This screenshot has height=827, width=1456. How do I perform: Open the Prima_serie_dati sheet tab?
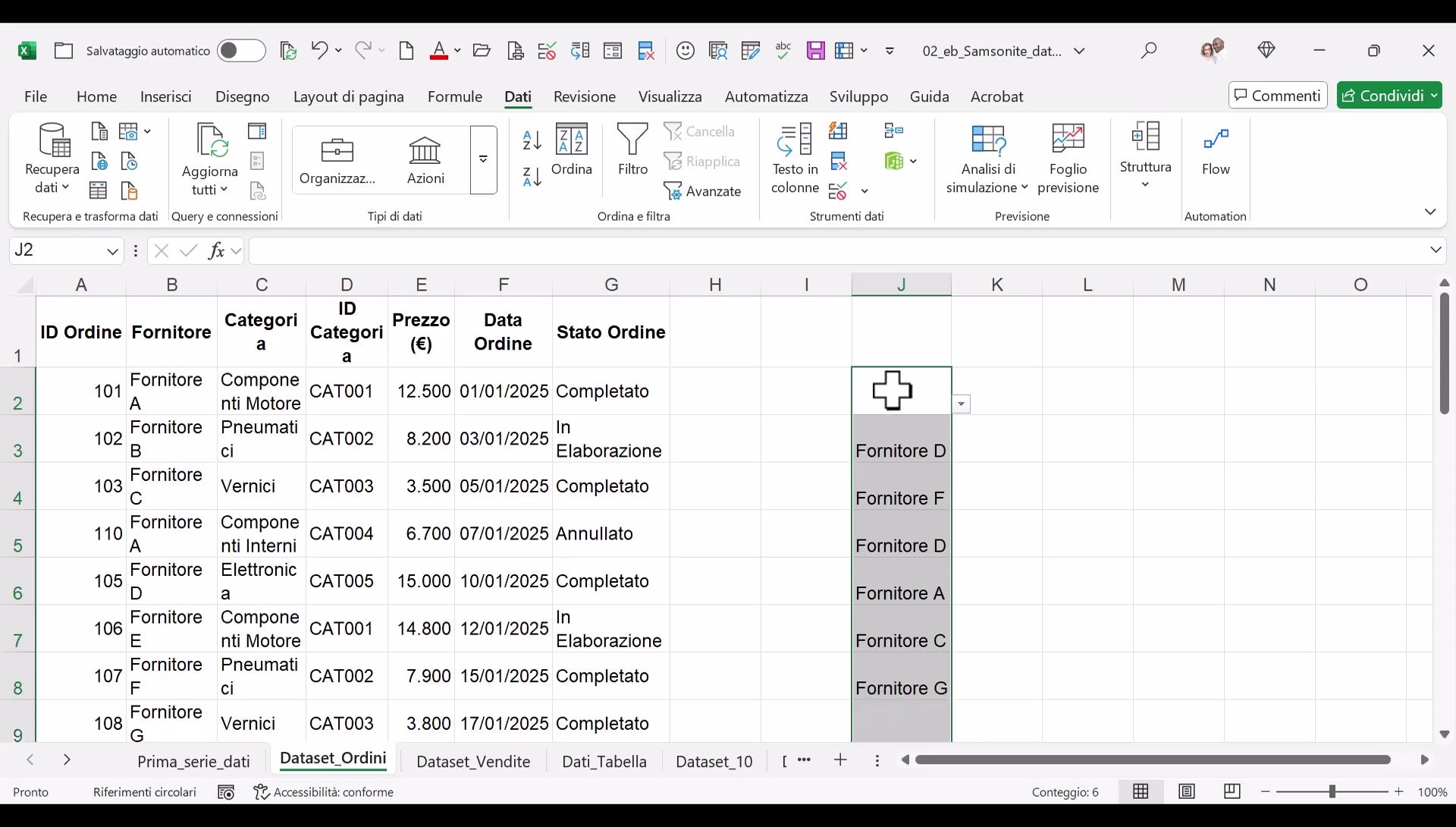pyautogui.click(x=193, y=761)
